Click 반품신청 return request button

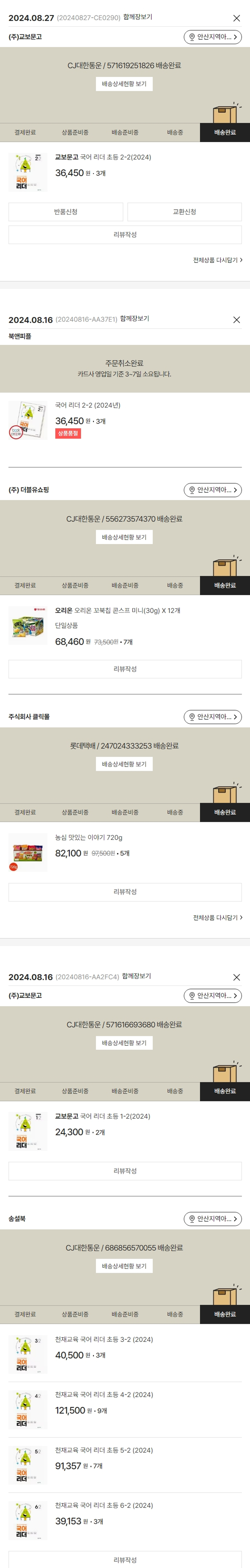pyautogui.click(x=66, y=212)
